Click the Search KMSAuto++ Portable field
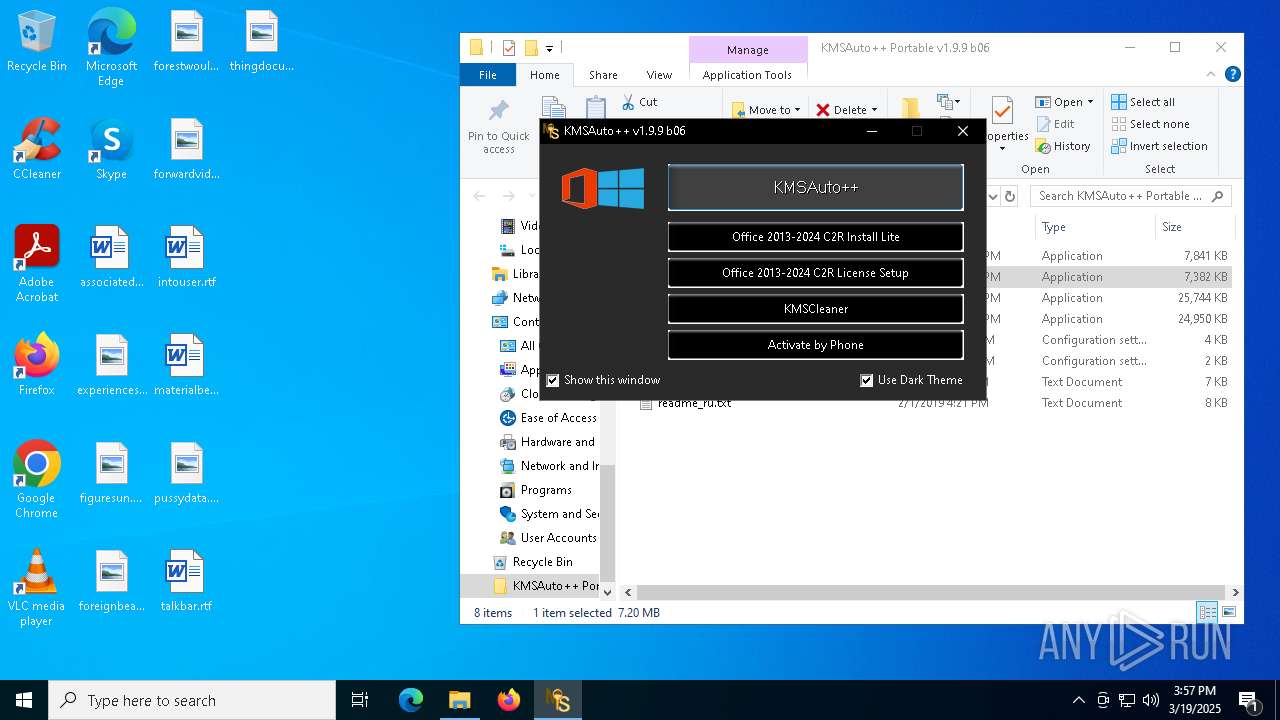 [1131, 196]
